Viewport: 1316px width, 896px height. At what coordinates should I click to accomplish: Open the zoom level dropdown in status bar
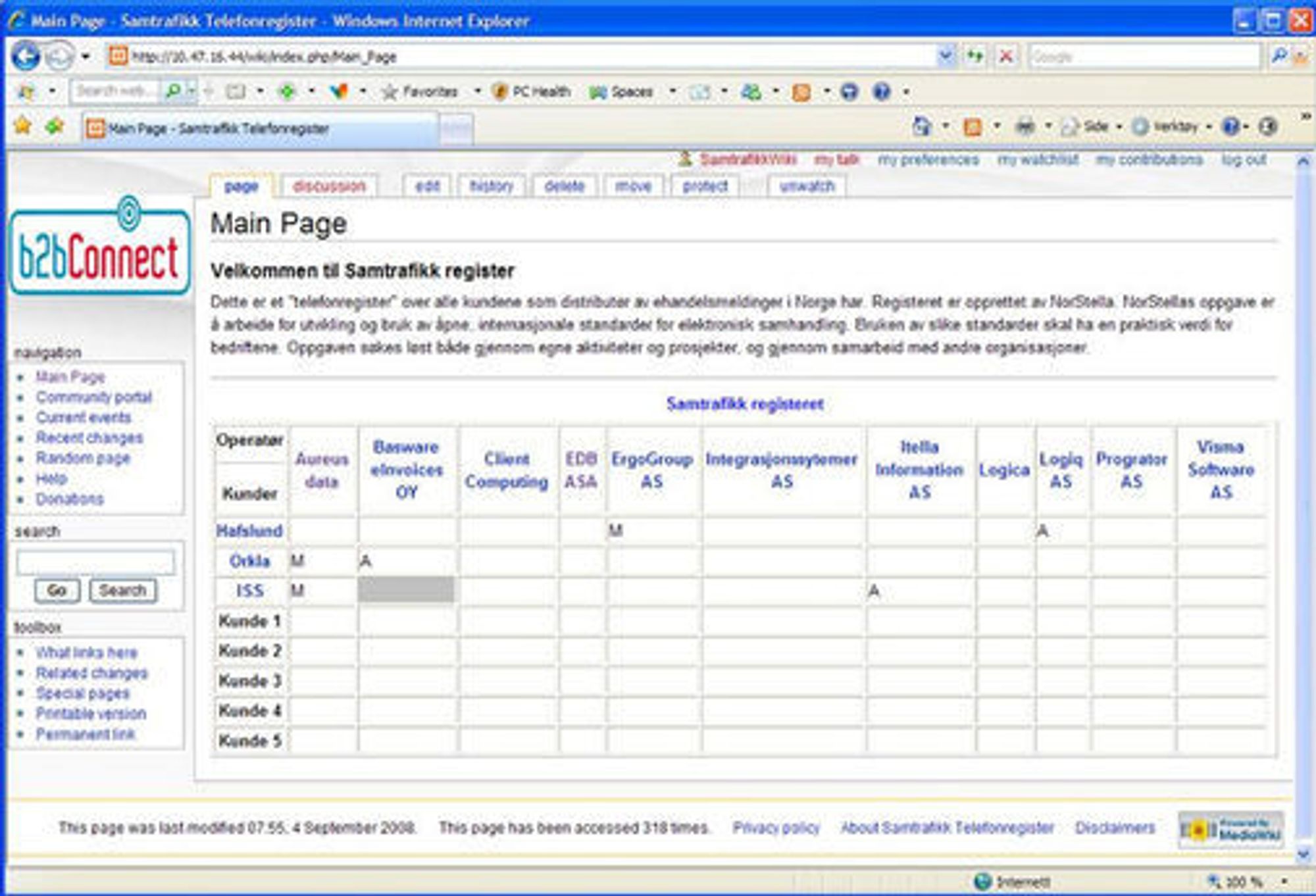coord(1284,881)
